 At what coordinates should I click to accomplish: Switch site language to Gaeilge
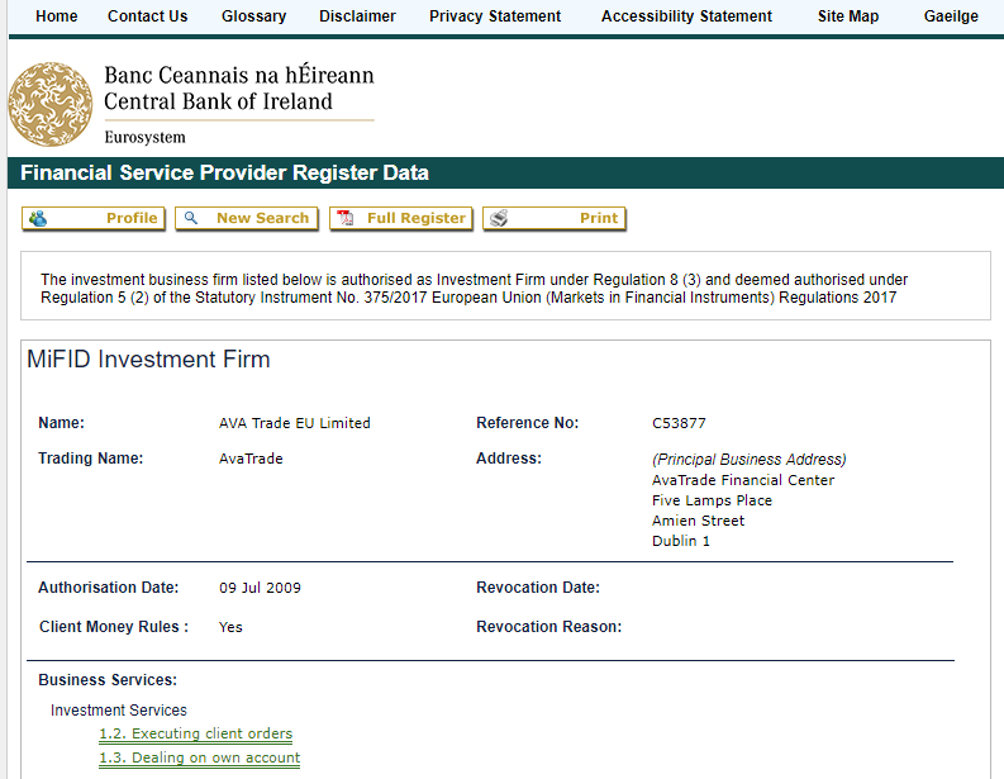click(950, 16)
